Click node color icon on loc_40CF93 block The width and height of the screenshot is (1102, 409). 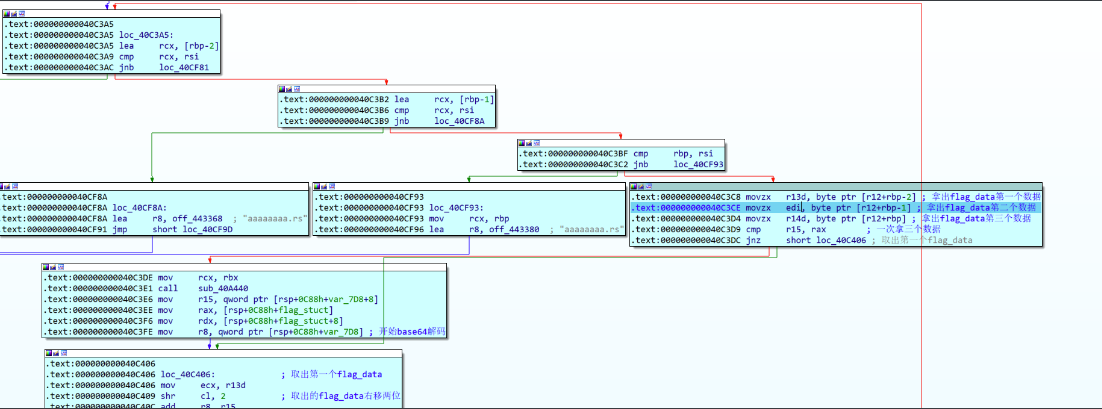point(318,186)
